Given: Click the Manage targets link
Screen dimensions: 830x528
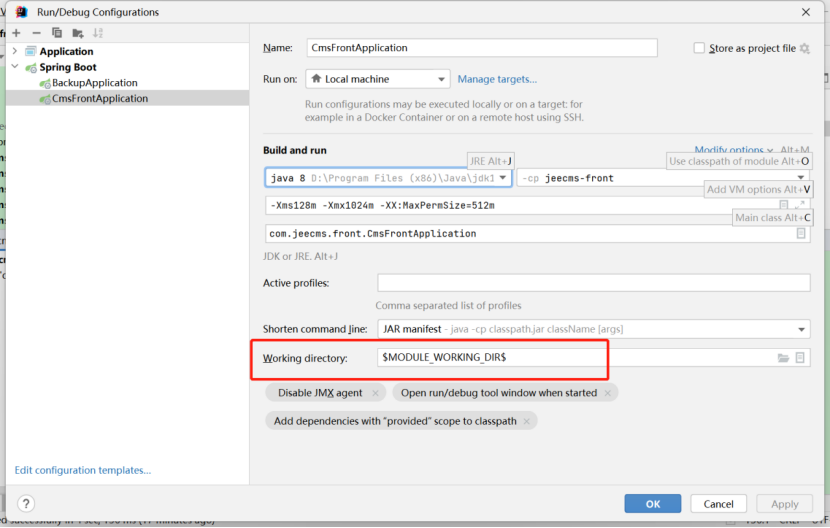Looking at the screenshot, I should point(497,79).
